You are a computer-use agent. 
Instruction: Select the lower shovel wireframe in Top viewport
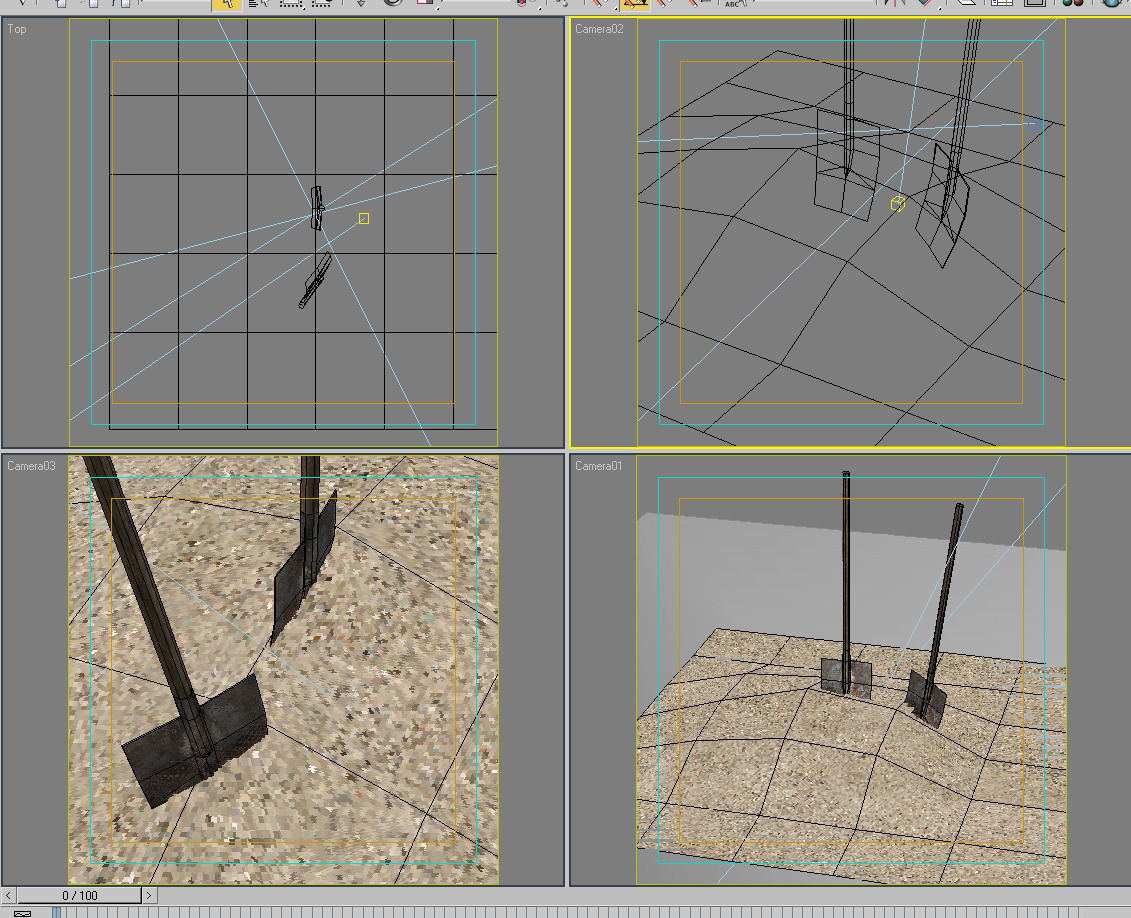(x=316, y=280)
